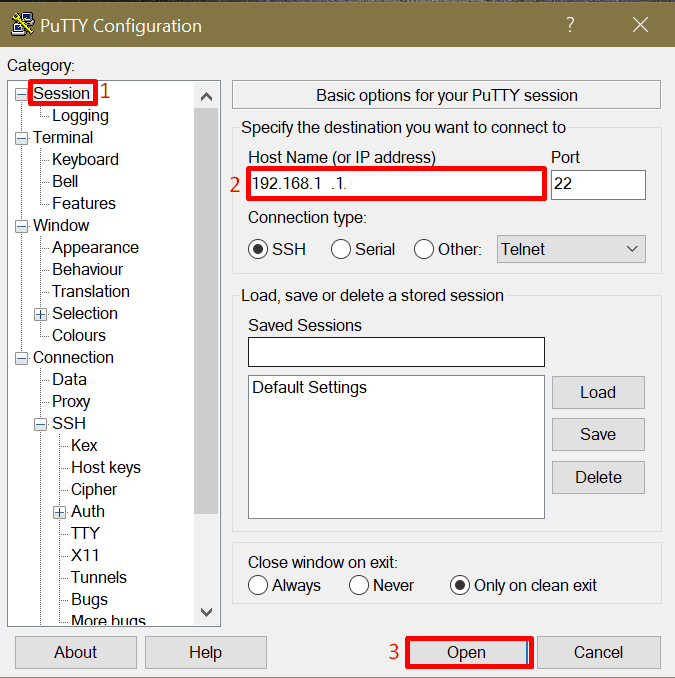Screen dimensions: 675x678
Task: Expand the Selection tree node
Action: tap(40, 314)
